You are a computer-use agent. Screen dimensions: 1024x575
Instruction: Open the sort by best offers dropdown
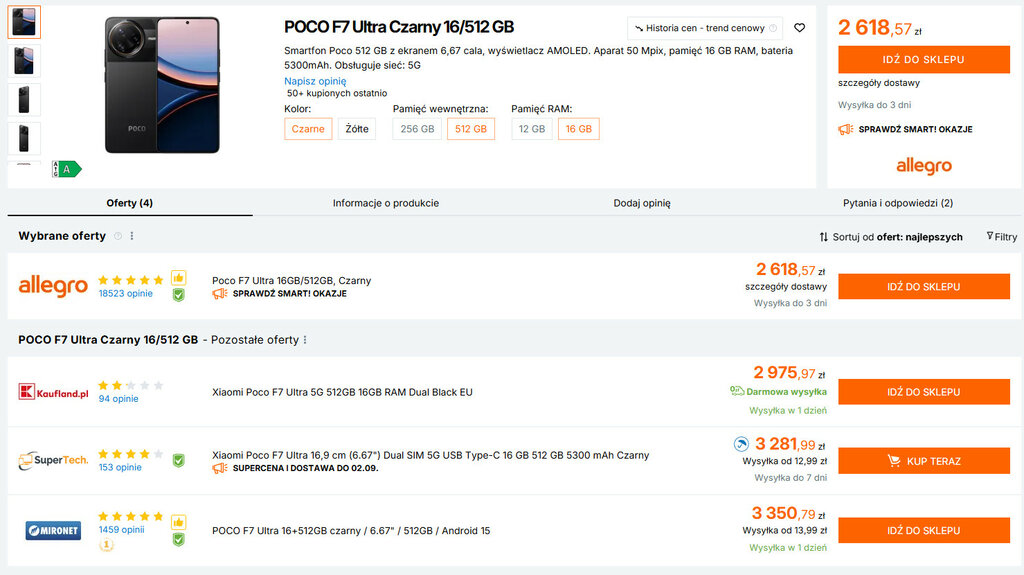coord(890,237)
